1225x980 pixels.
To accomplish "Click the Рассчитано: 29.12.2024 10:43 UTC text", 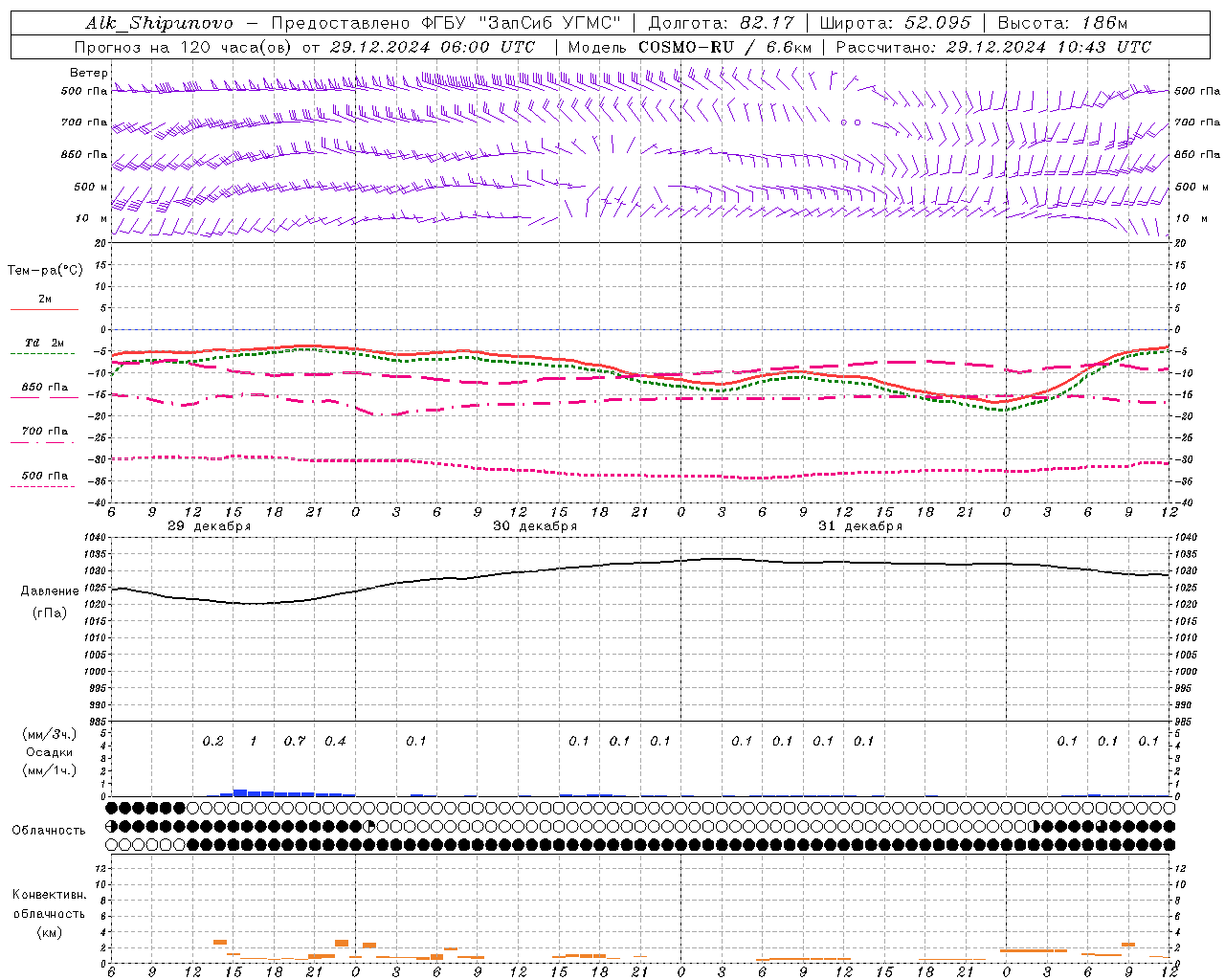I will click(x=993, y=47).
